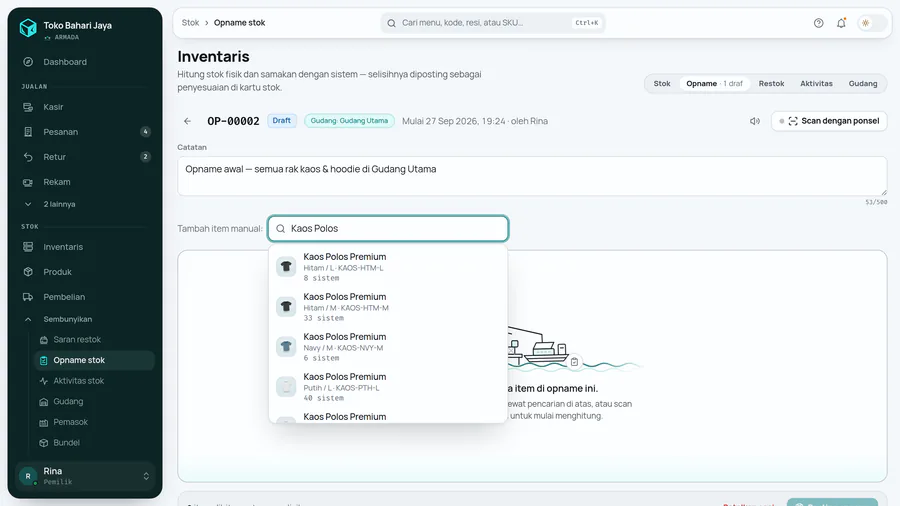Screen dimensions: 900x506
Task: Click the global search field
Action: pyautogui.click(x=492, y=23)
